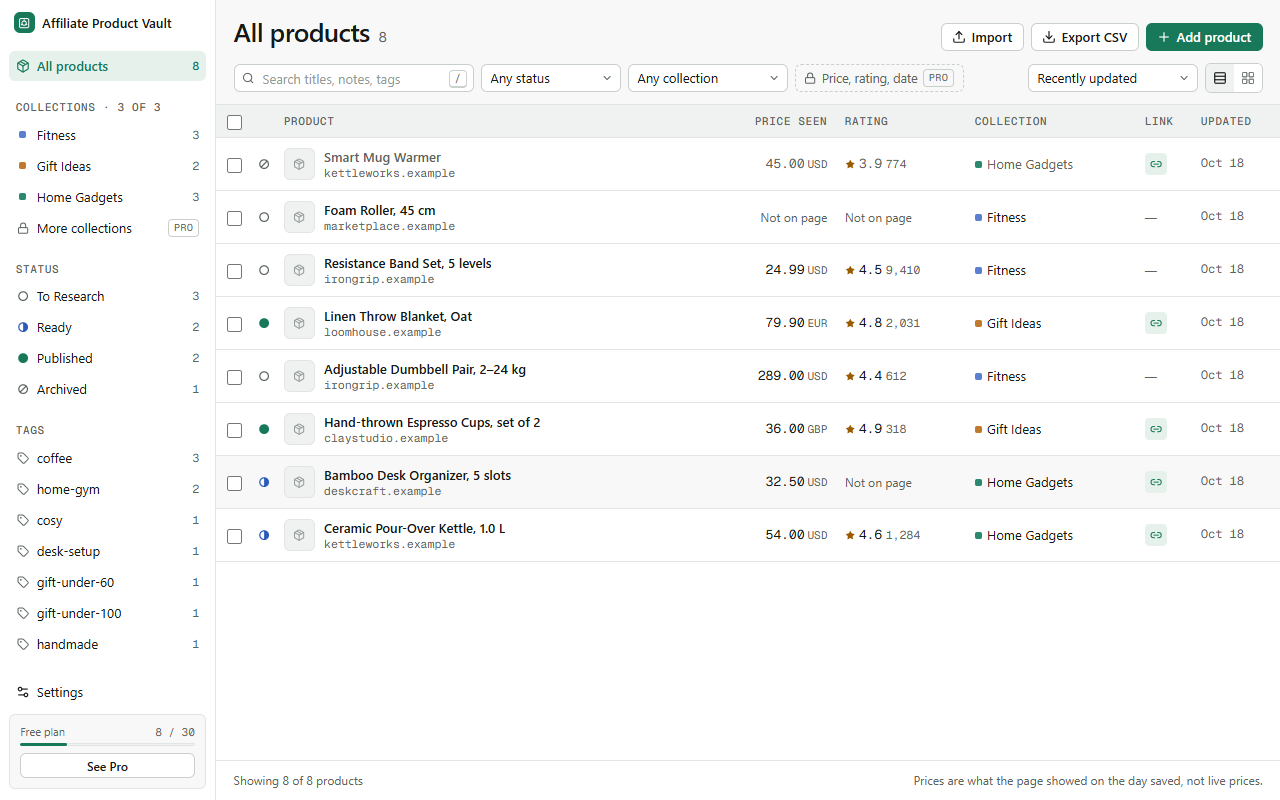Open the Fitness collection

(108, 135)
